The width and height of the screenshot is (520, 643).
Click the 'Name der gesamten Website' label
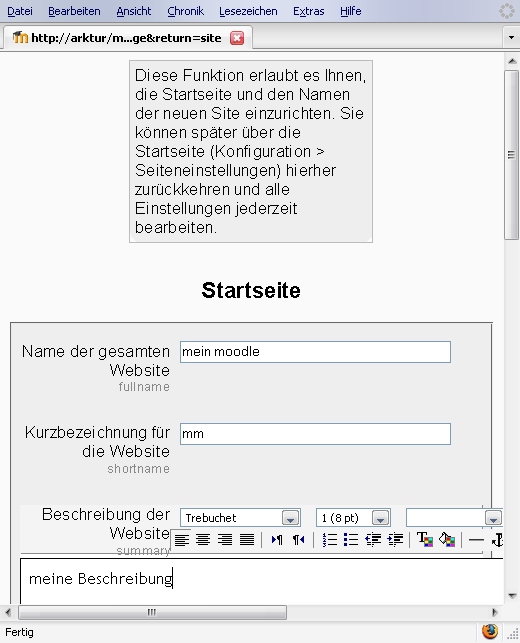coord(96,360)
